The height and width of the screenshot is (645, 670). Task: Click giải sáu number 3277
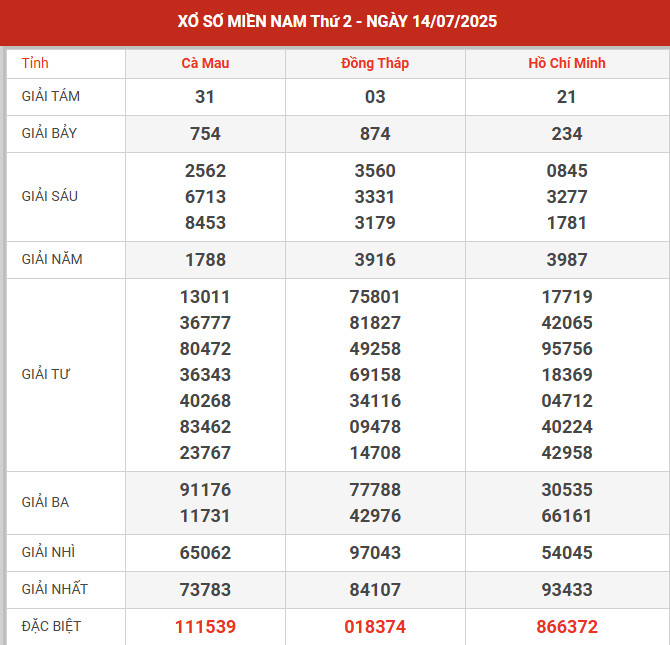[567, 197]
